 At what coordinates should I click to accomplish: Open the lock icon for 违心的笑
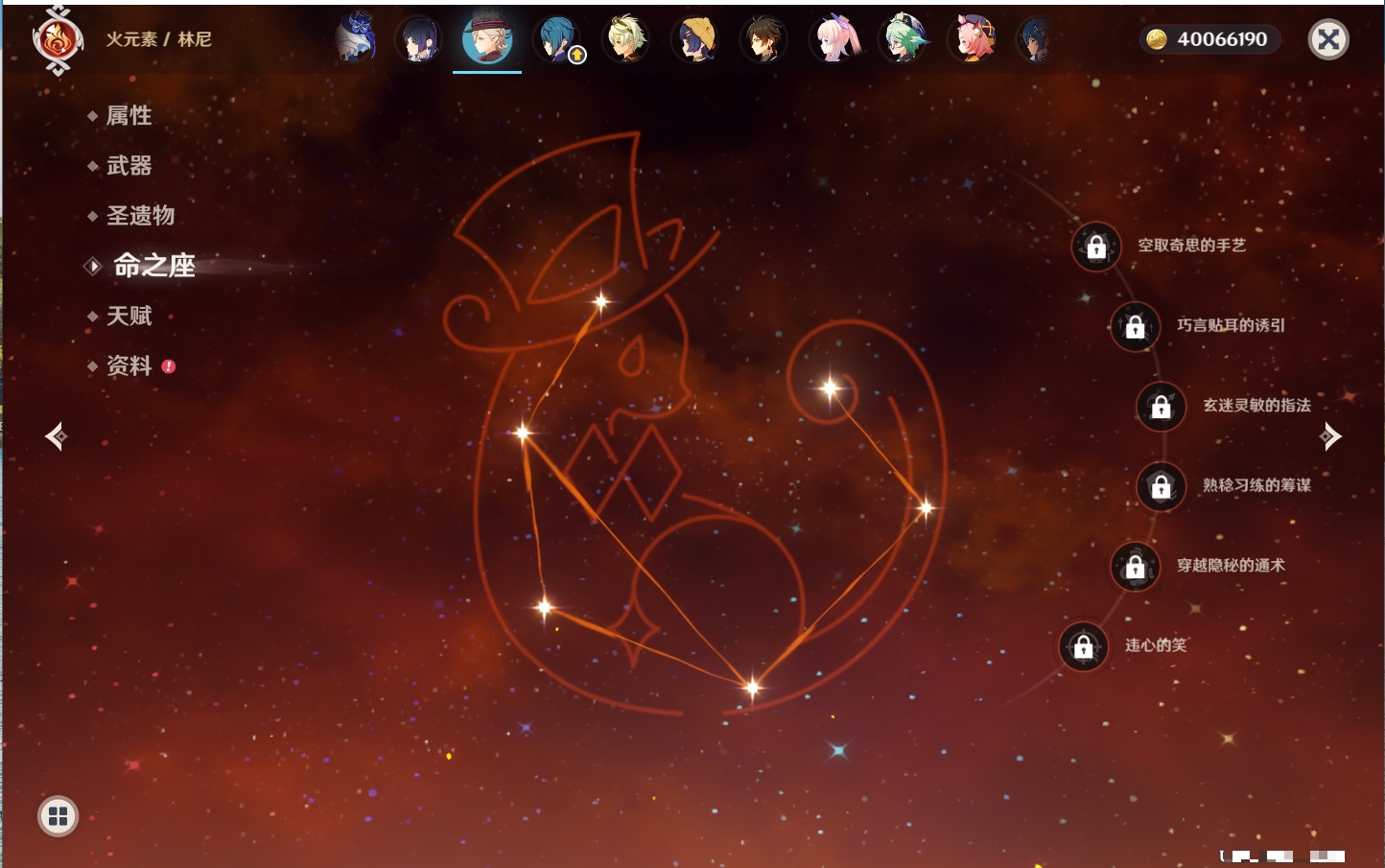click(x=1084, y=646)
